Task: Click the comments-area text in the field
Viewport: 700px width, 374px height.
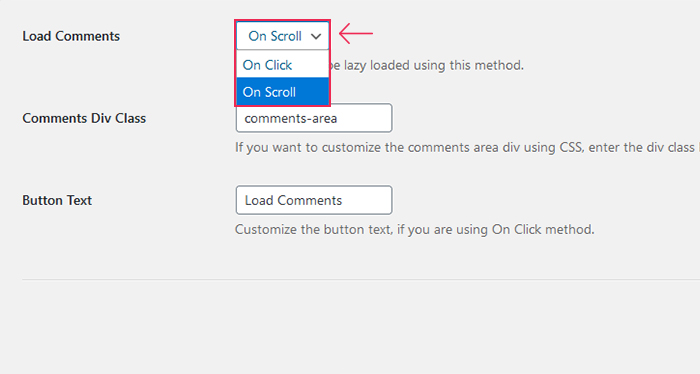Action: 291,119
